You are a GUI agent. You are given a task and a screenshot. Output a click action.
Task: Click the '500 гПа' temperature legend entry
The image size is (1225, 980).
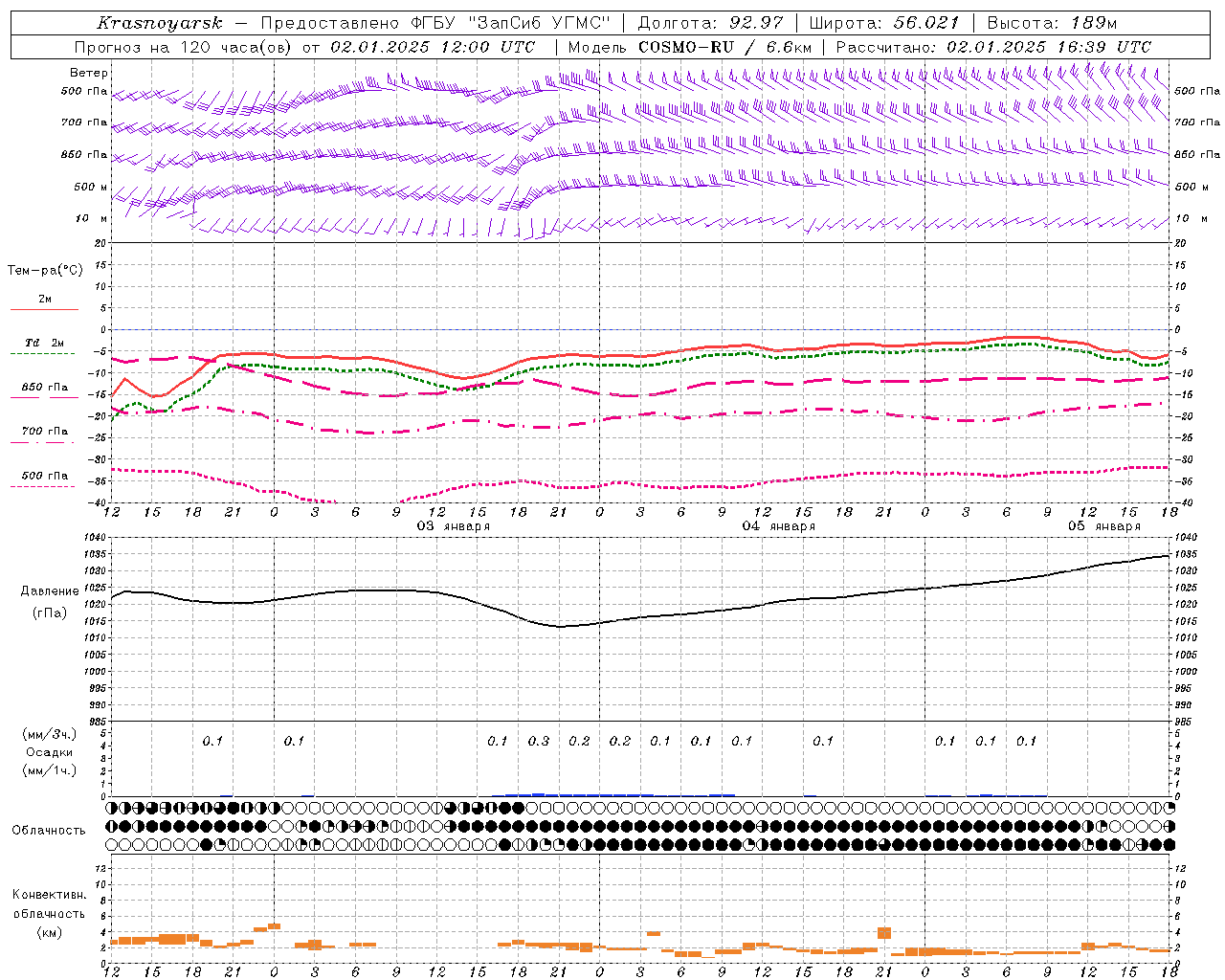point(44,476)
